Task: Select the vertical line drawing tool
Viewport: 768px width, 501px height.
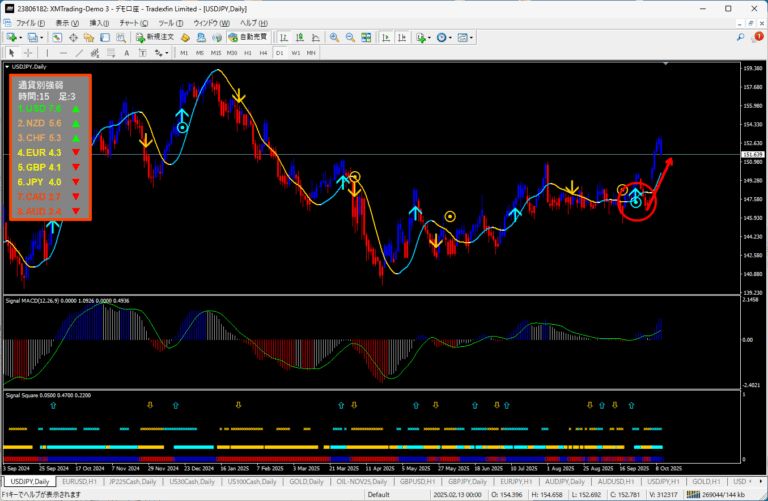Action: (49, 52)
